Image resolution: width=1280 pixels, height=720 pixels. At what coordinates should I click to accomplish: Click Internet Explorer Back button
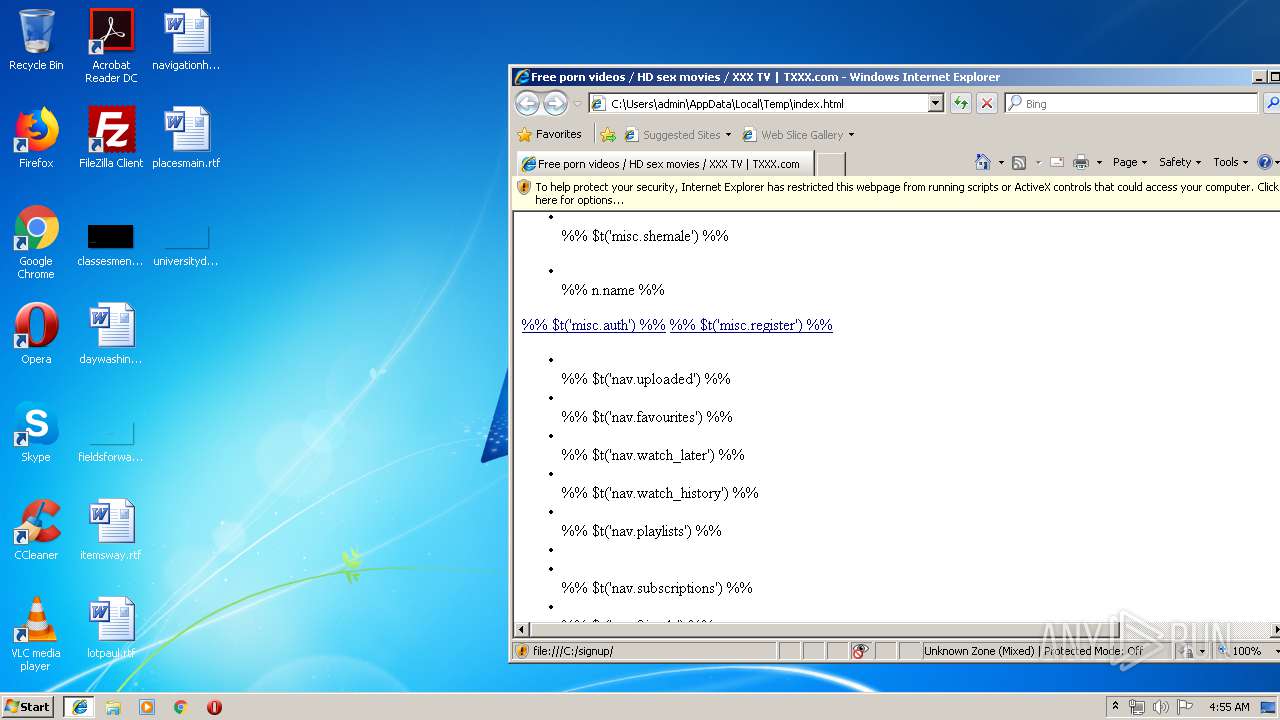click(x=527, y=103)
